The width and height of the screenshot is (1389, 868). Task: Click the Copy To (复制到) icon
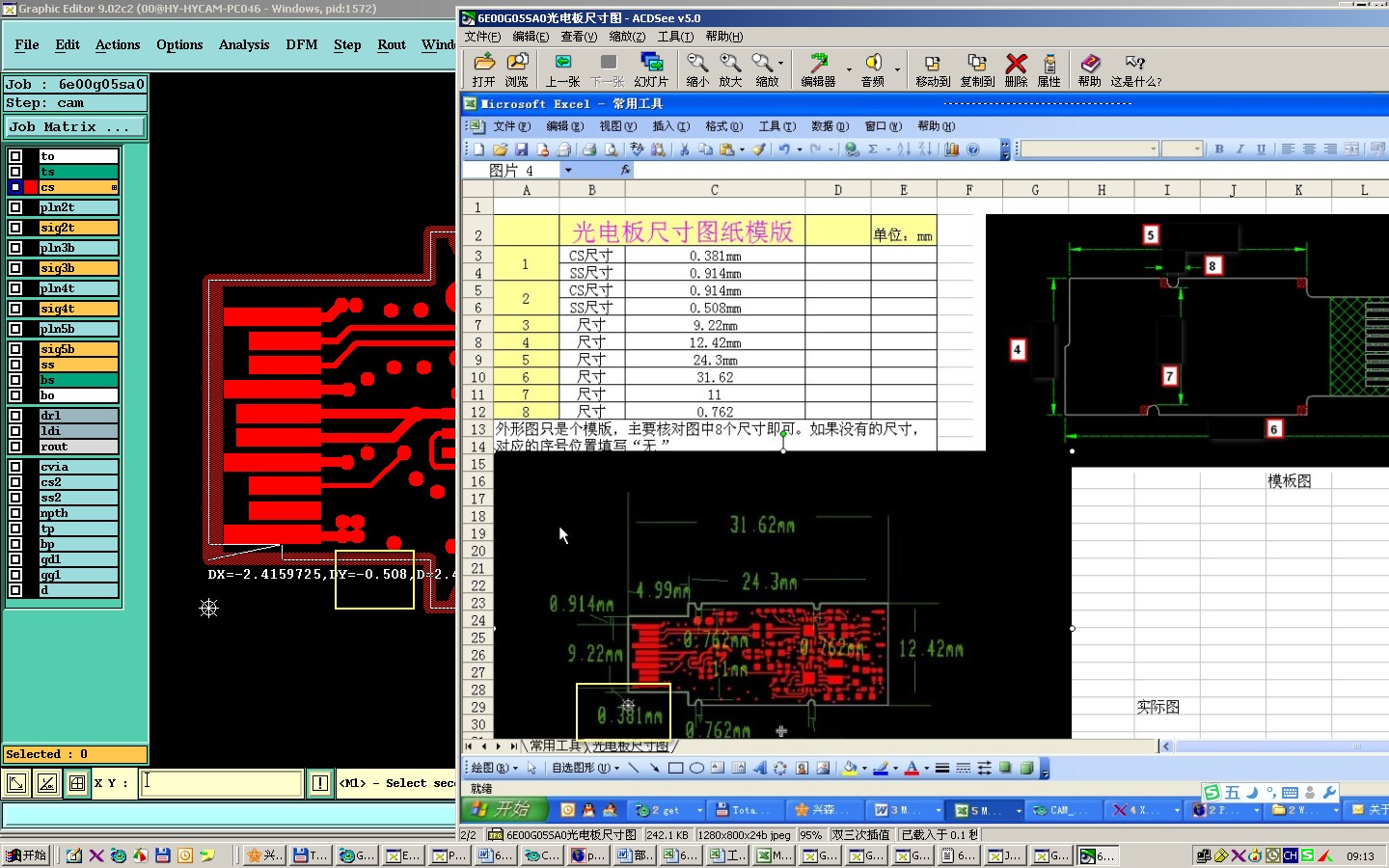976,65
